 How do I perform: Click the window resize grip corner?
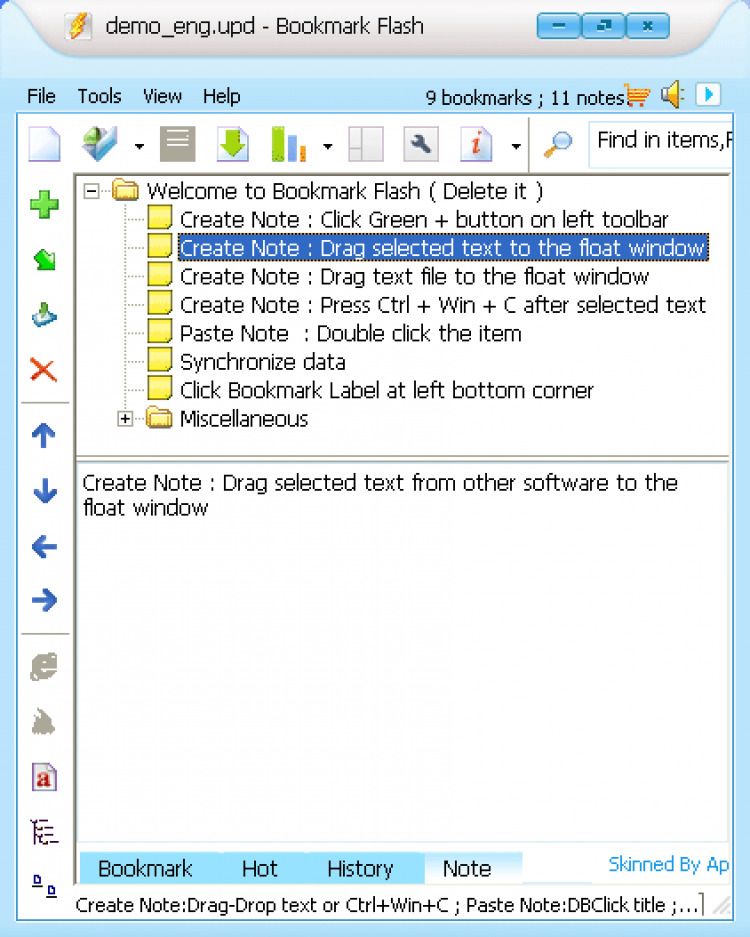point(721,906)
